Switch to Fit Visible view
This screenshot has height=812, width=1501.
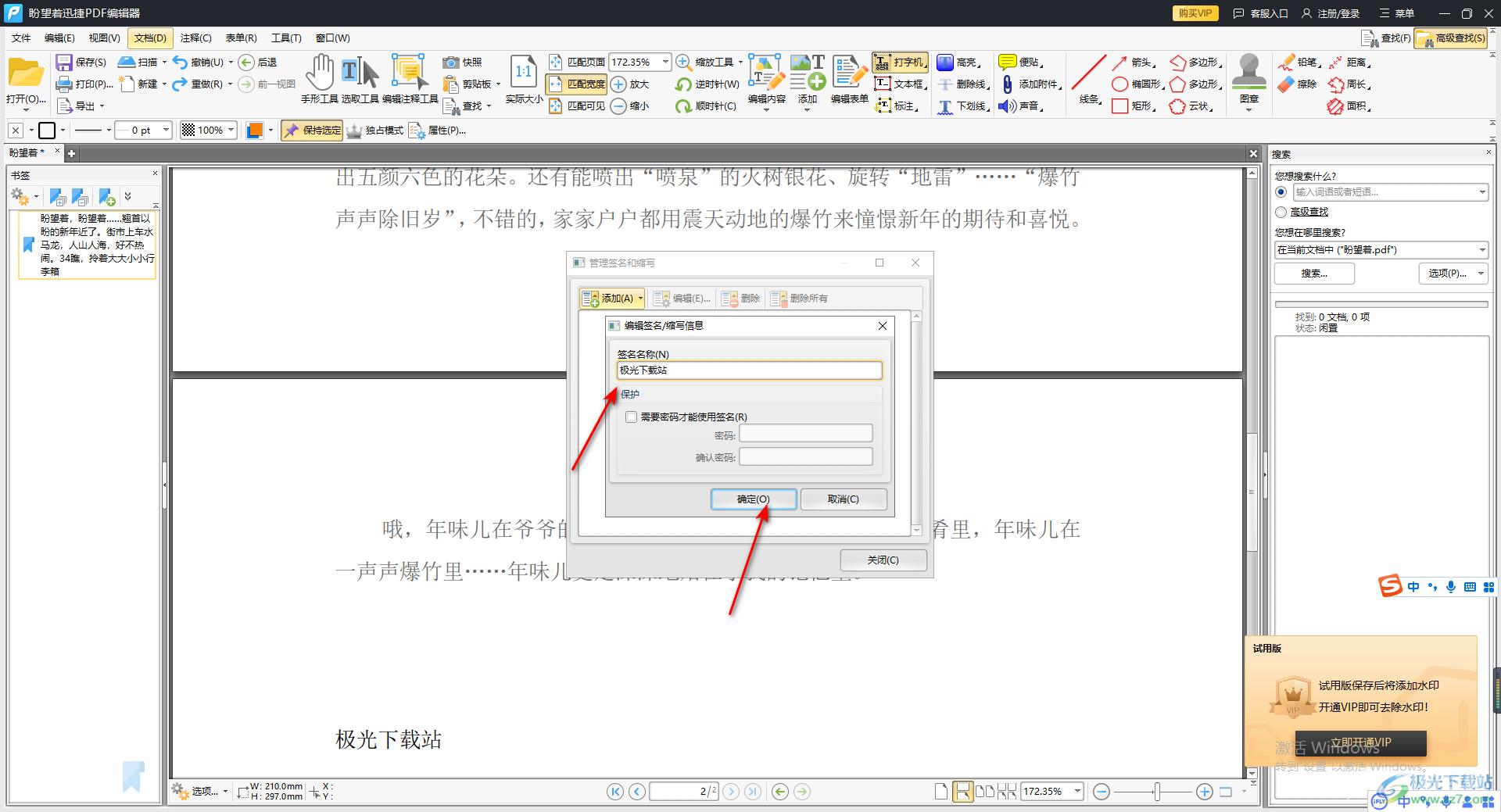[577, 106]
